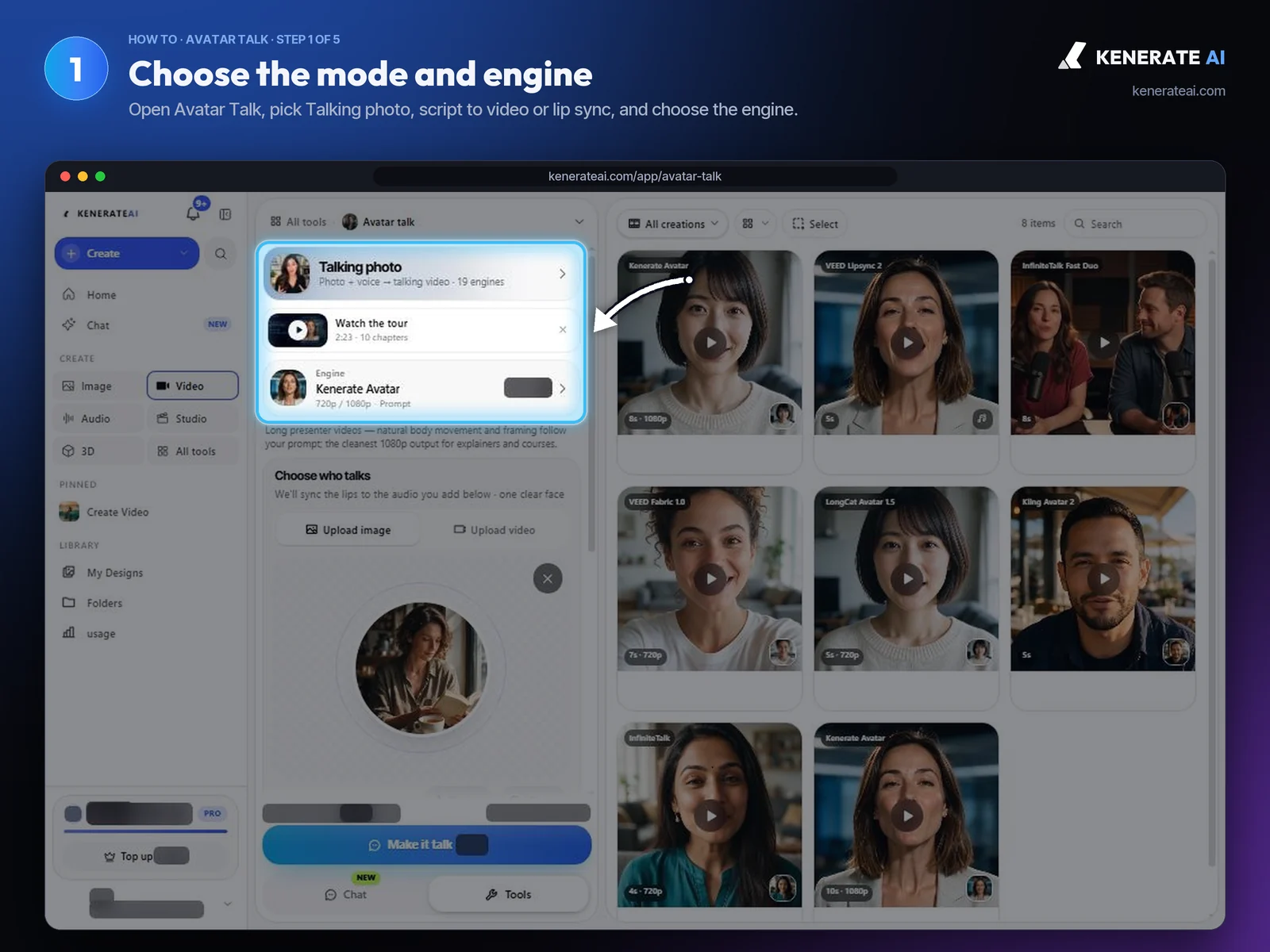
Task: Dismiss the Watch the tour card
Action: click(563, 330)
